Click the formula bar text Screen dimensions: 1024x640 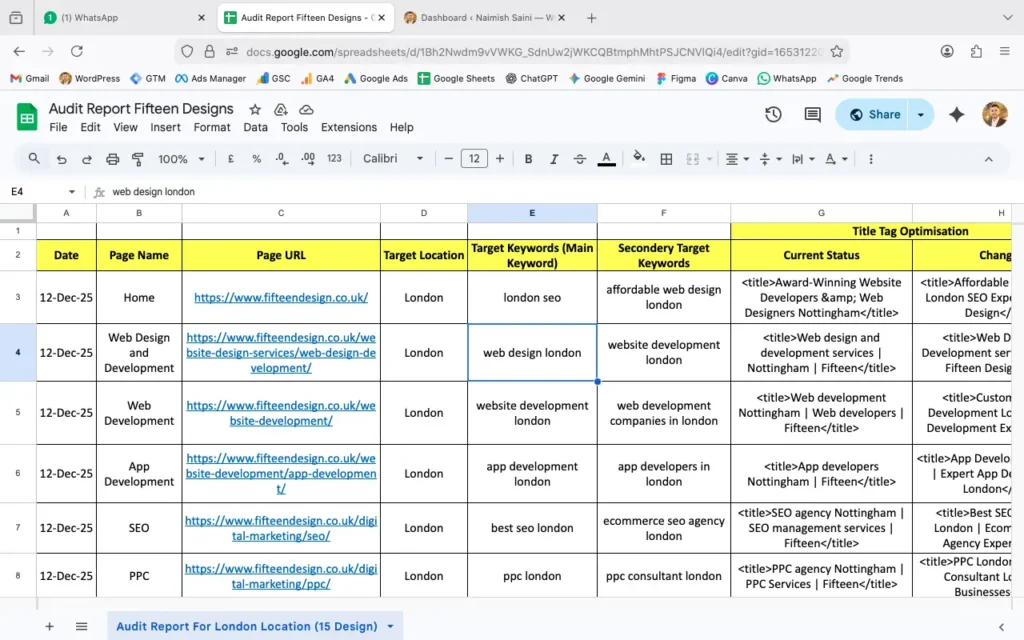(153, 192)
